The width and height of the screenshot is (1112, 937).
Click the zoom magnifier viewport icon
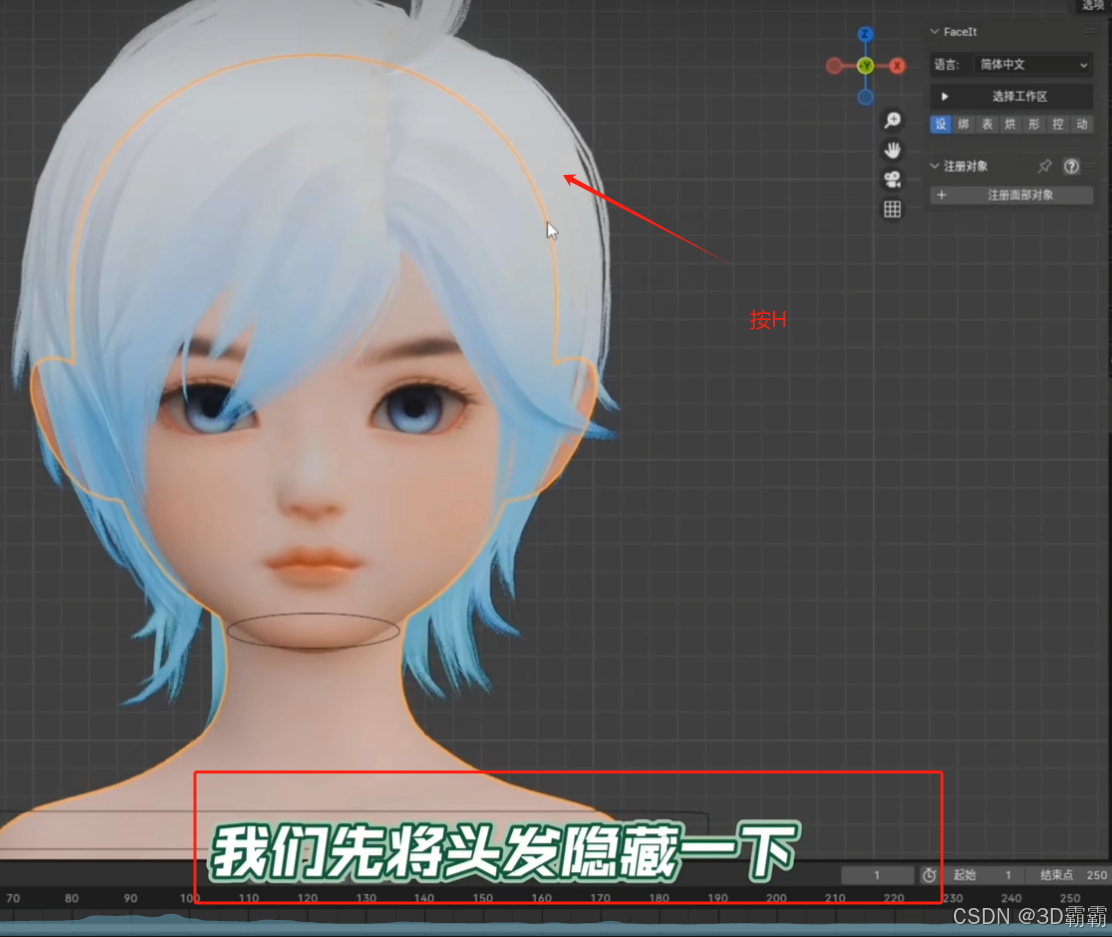coord(892,120)
